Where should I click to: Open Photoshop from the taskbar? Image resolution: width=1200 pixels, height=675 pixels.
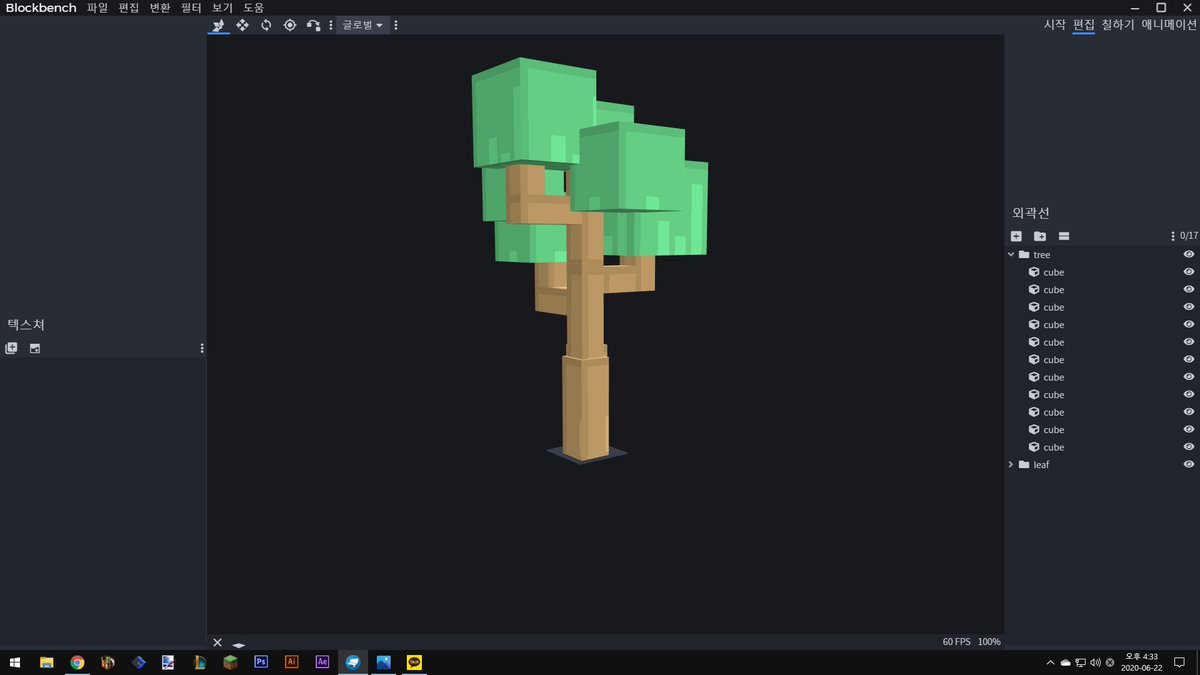click(x=261, y=662)
